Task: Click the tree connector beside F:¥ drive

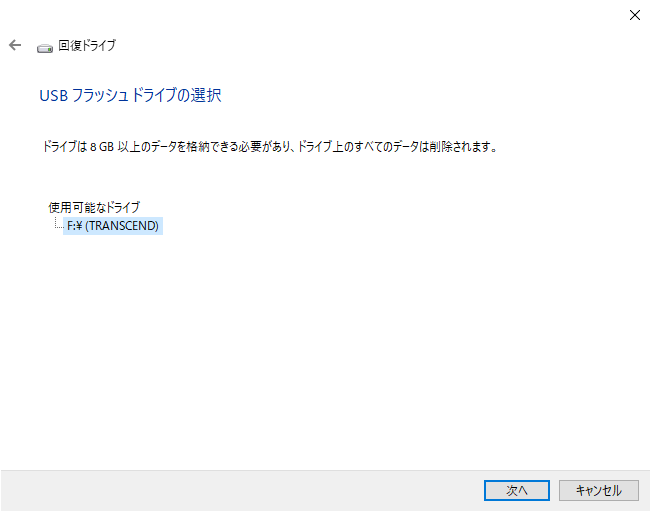Action: pos(59,223)
